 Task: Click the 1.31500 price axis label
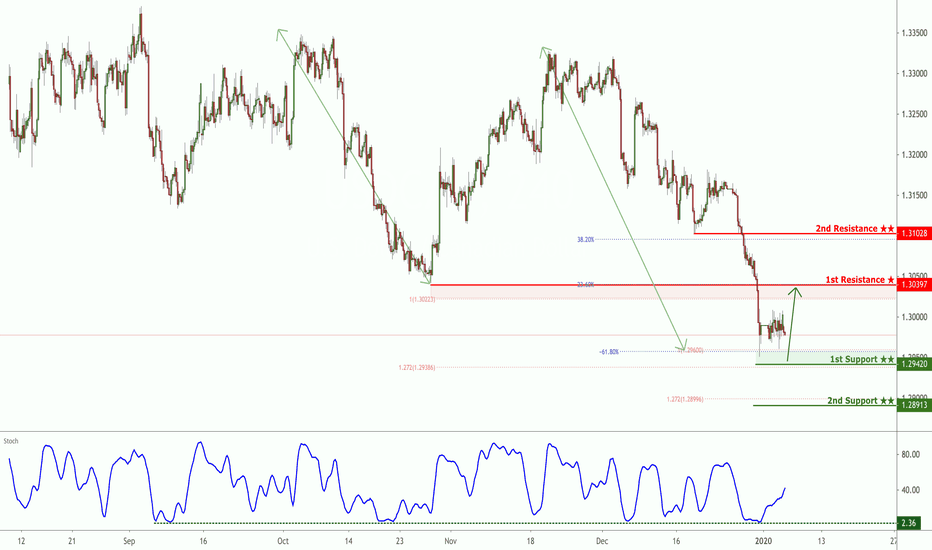tap(914, 195)
